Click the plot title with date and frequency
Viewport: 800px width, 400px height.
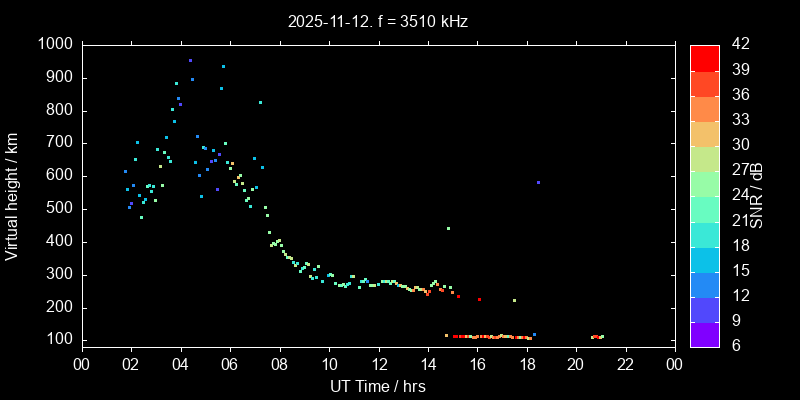(x=378, y=20)
